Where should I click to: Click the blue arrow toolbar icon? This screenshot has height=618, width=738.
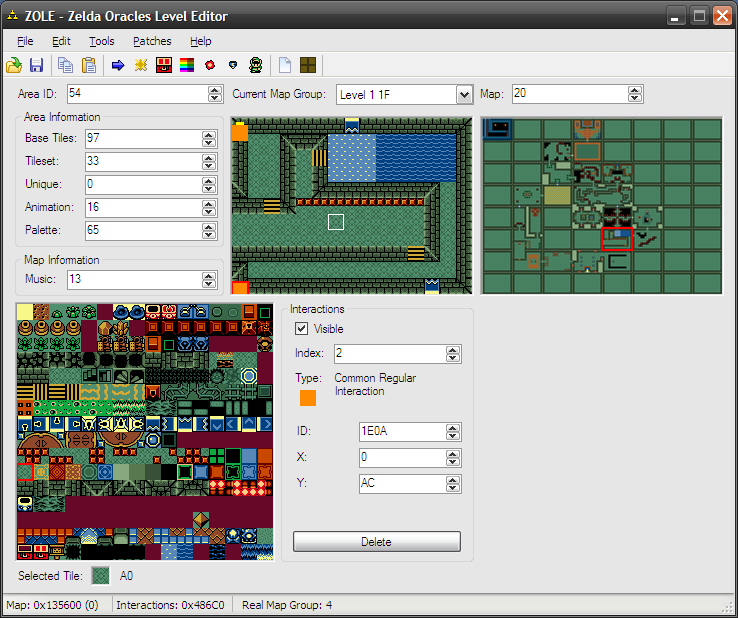pos(118,66)
